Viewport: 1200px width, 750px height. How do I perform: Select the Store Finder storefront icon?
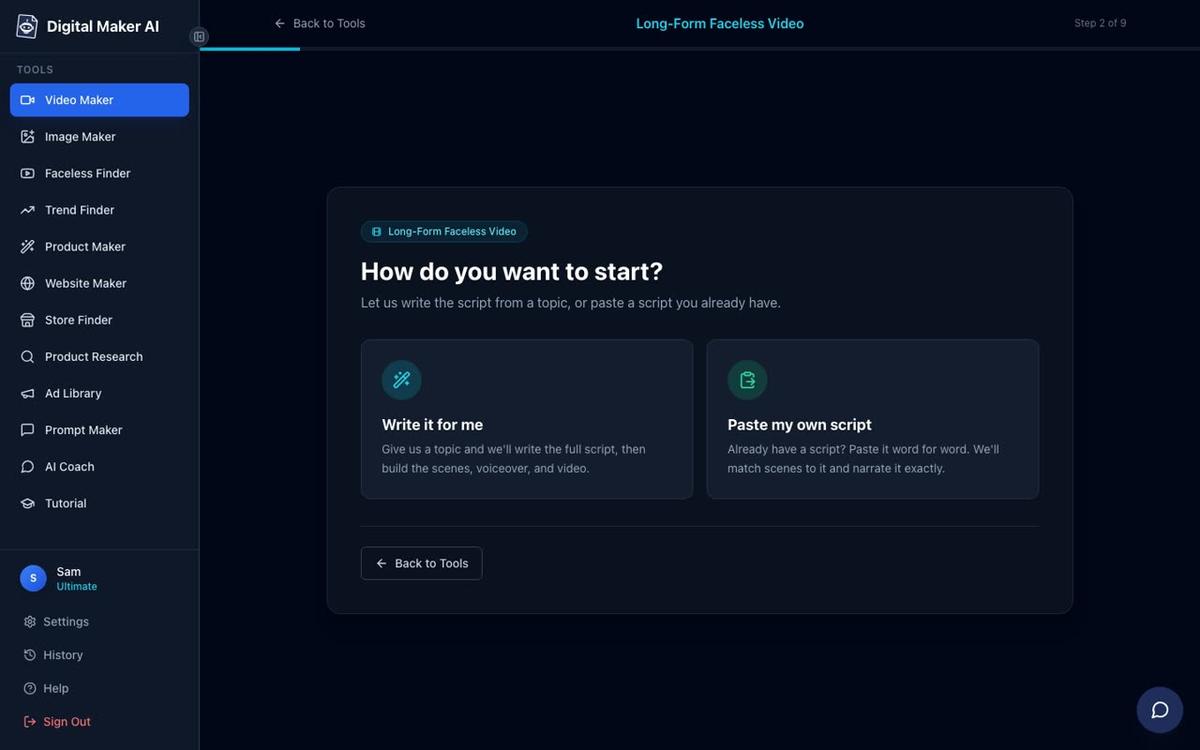click(x=27, y=320)
